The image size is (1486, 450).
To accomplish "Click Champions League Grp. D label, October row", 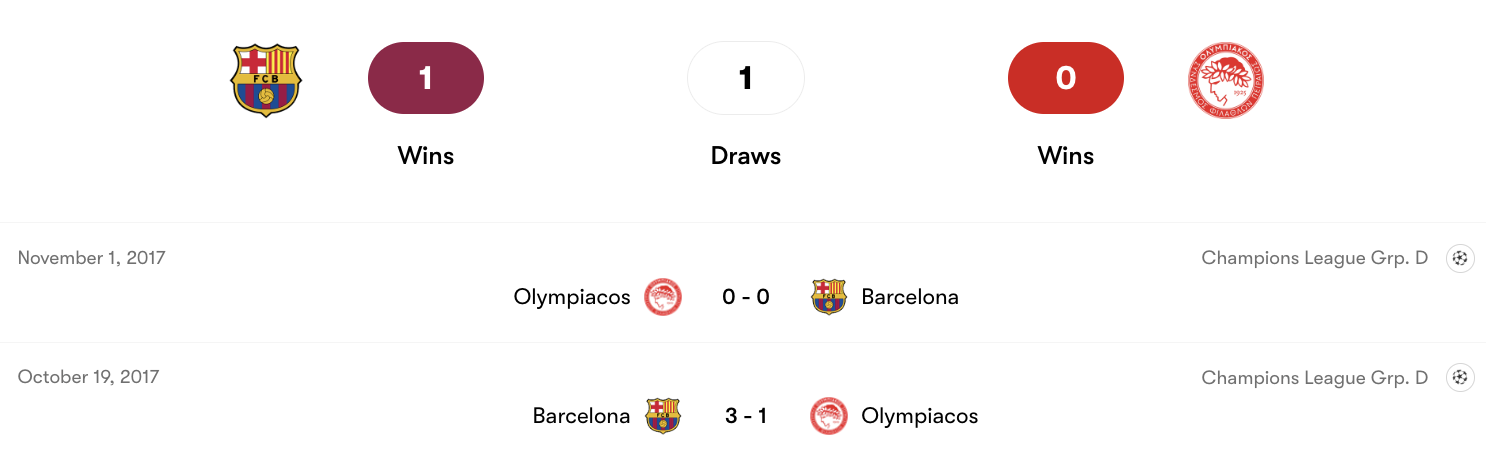I will 1314,378.
